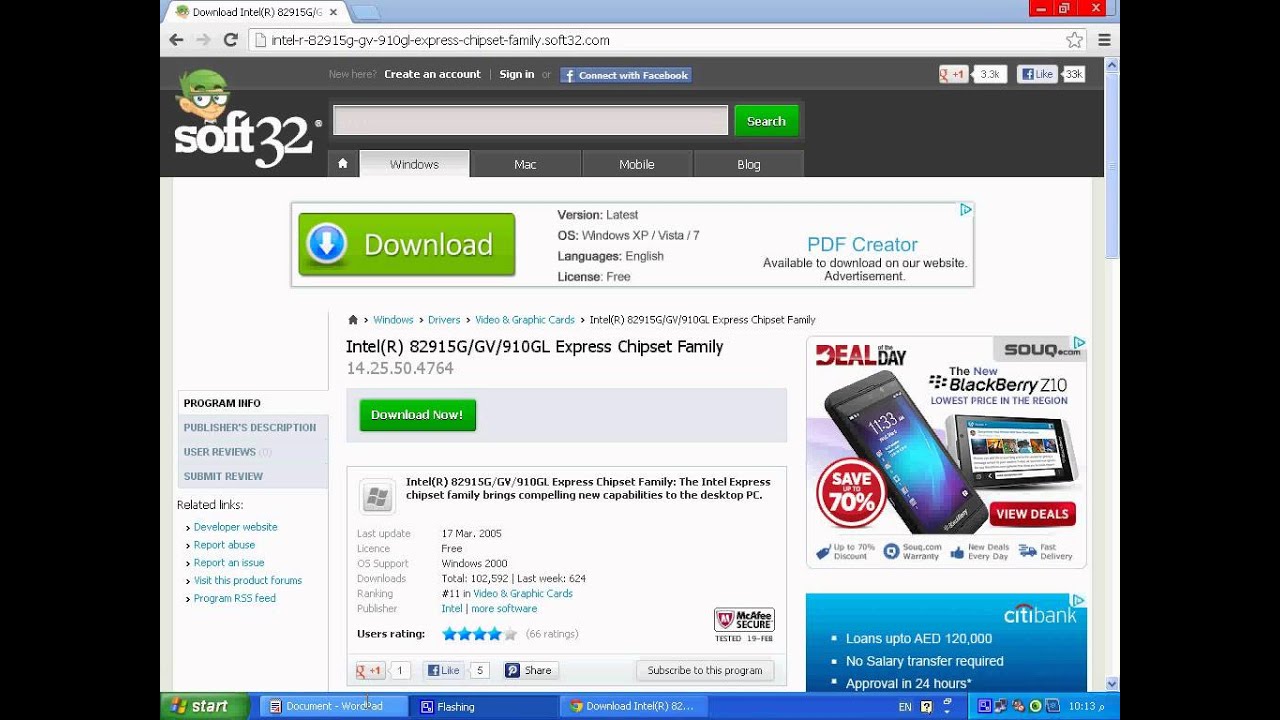This screenshot has height=720, width=1280.
Task: Go to soft32 home icon tab
Action: click(x=342, y=164)
